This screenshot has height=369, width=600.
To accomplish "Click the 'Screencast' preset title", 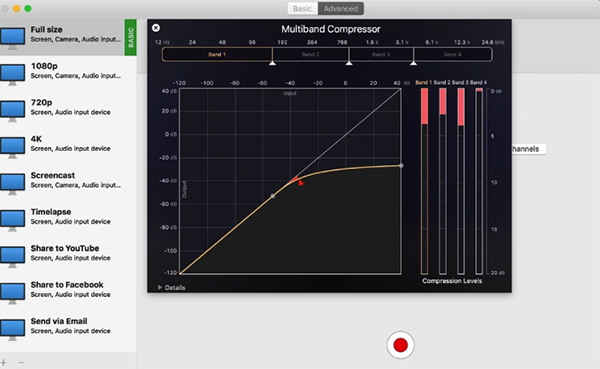I will click(53, 175).
